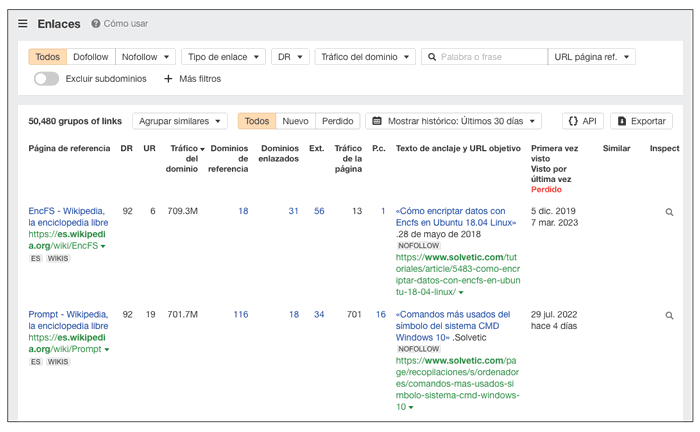700x432 pixels.
Task: Switch to the Perdido tab
Action: tap(337, 121)
